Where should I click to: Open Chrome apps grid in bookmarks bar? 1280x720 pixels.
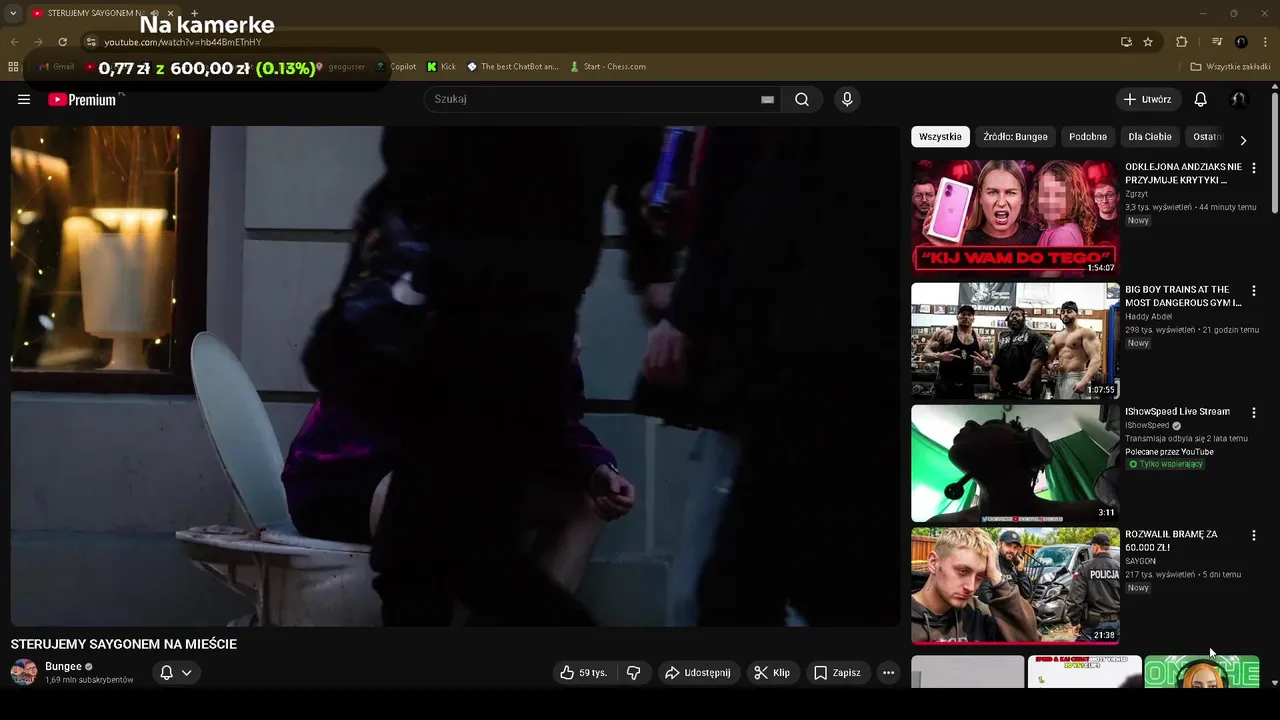click(x=13, y=67)
